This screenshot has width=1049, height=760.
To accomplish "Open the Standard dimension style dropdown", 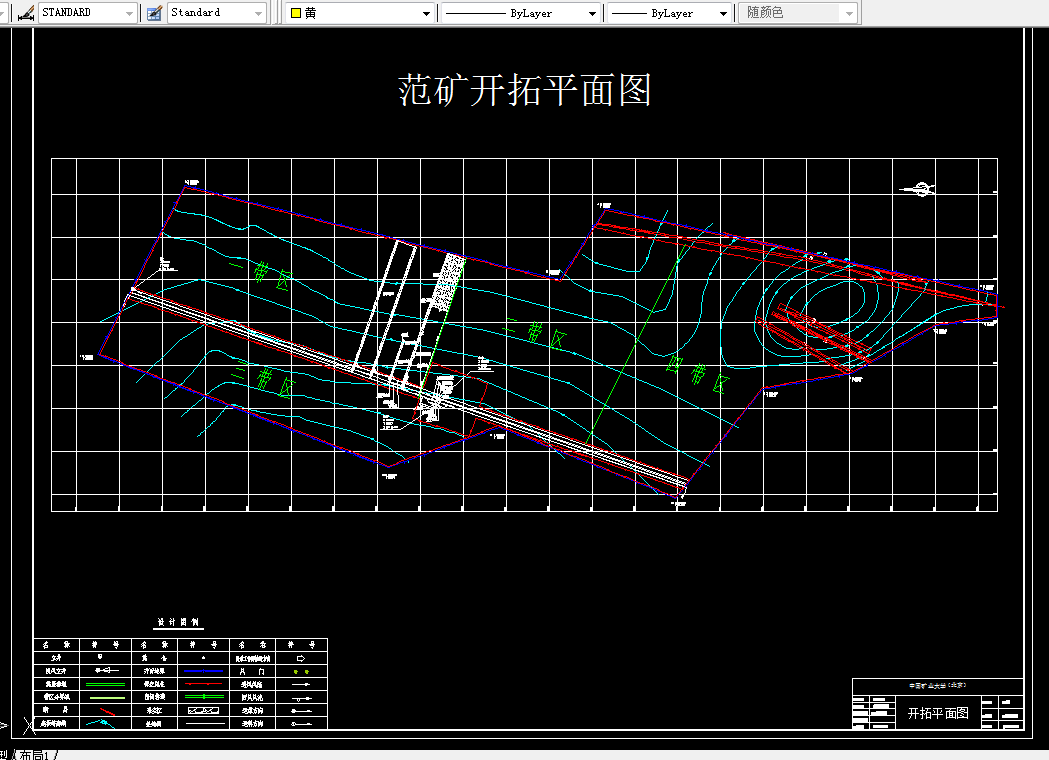I will coord(258,12).
